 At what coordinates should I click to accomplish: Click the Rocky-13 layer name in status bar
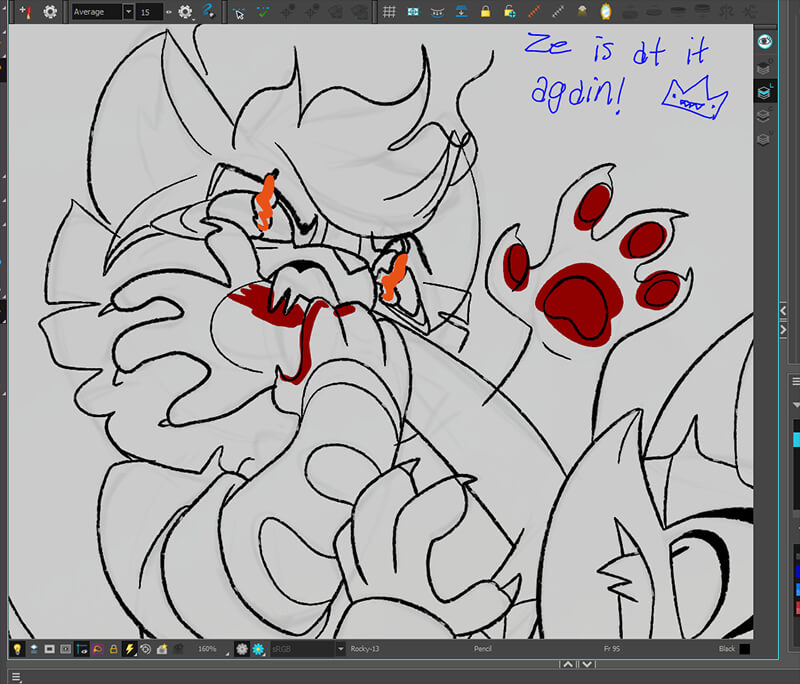point(365,649)
